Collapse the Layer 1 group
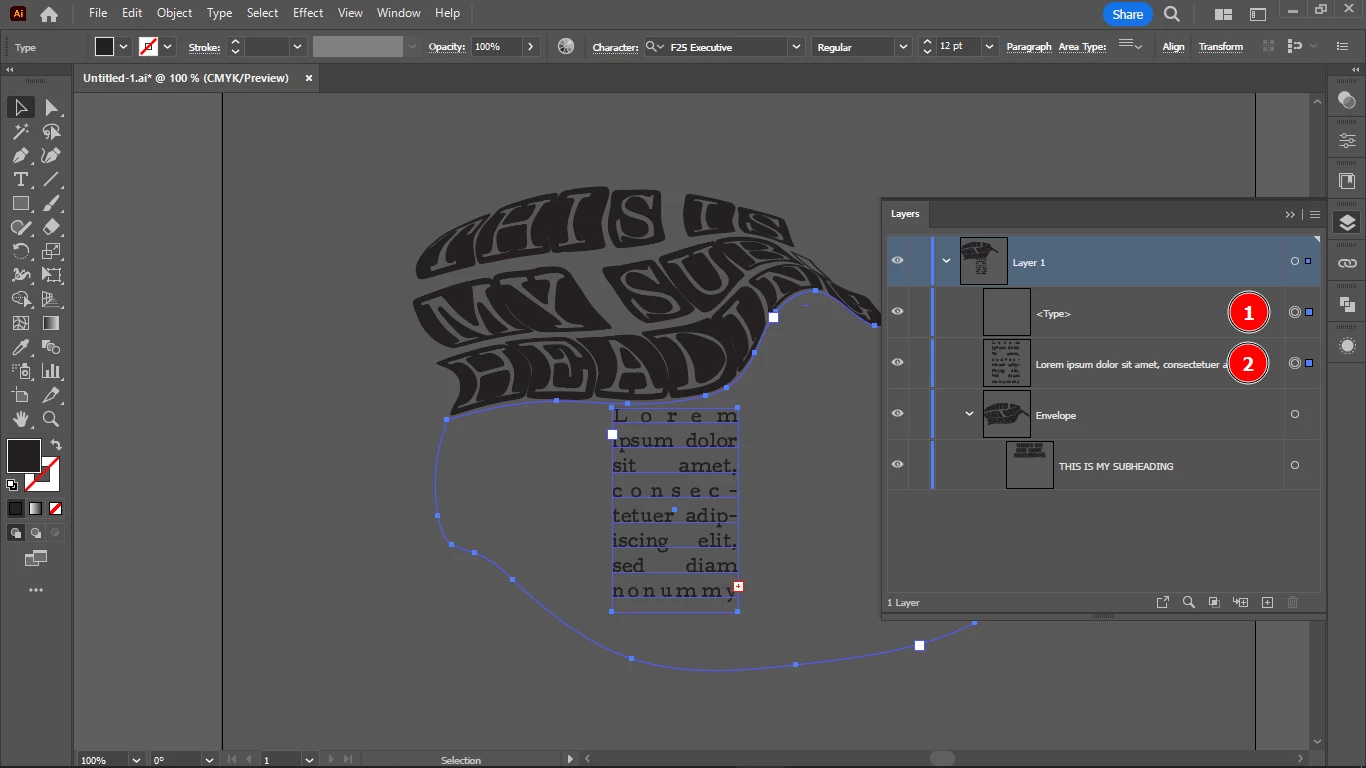Screen dimensions: 1366x768 click(x=946, y=262)
